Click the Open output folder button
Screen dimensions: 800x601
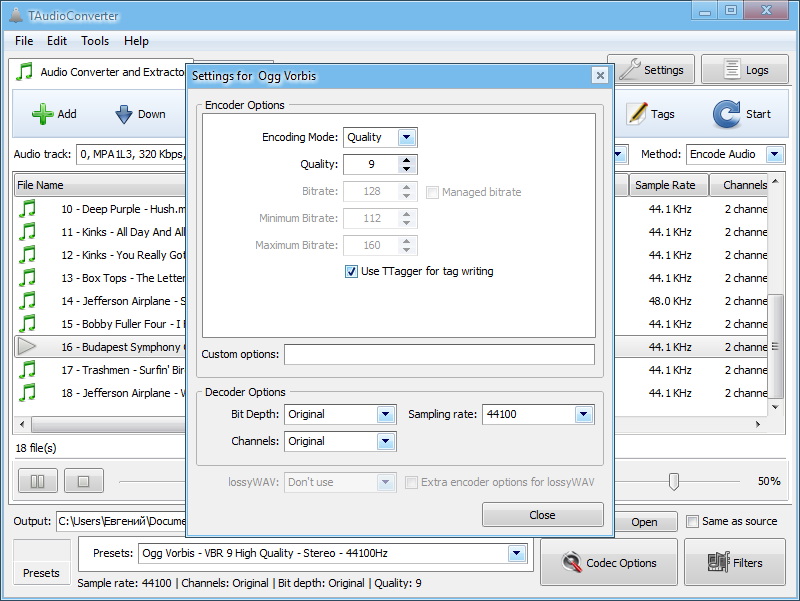[644, 522]
